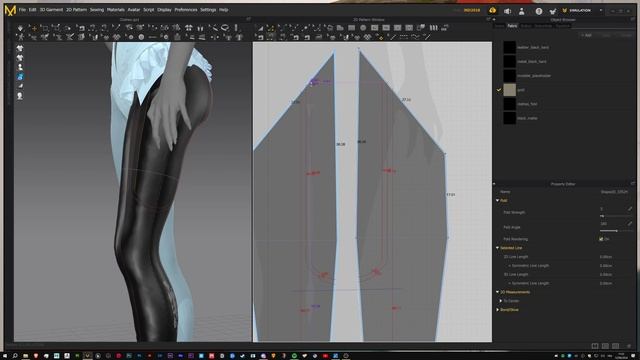Open Windows taskbar search
The image size is (640, 360).
[x=15, y=356]
